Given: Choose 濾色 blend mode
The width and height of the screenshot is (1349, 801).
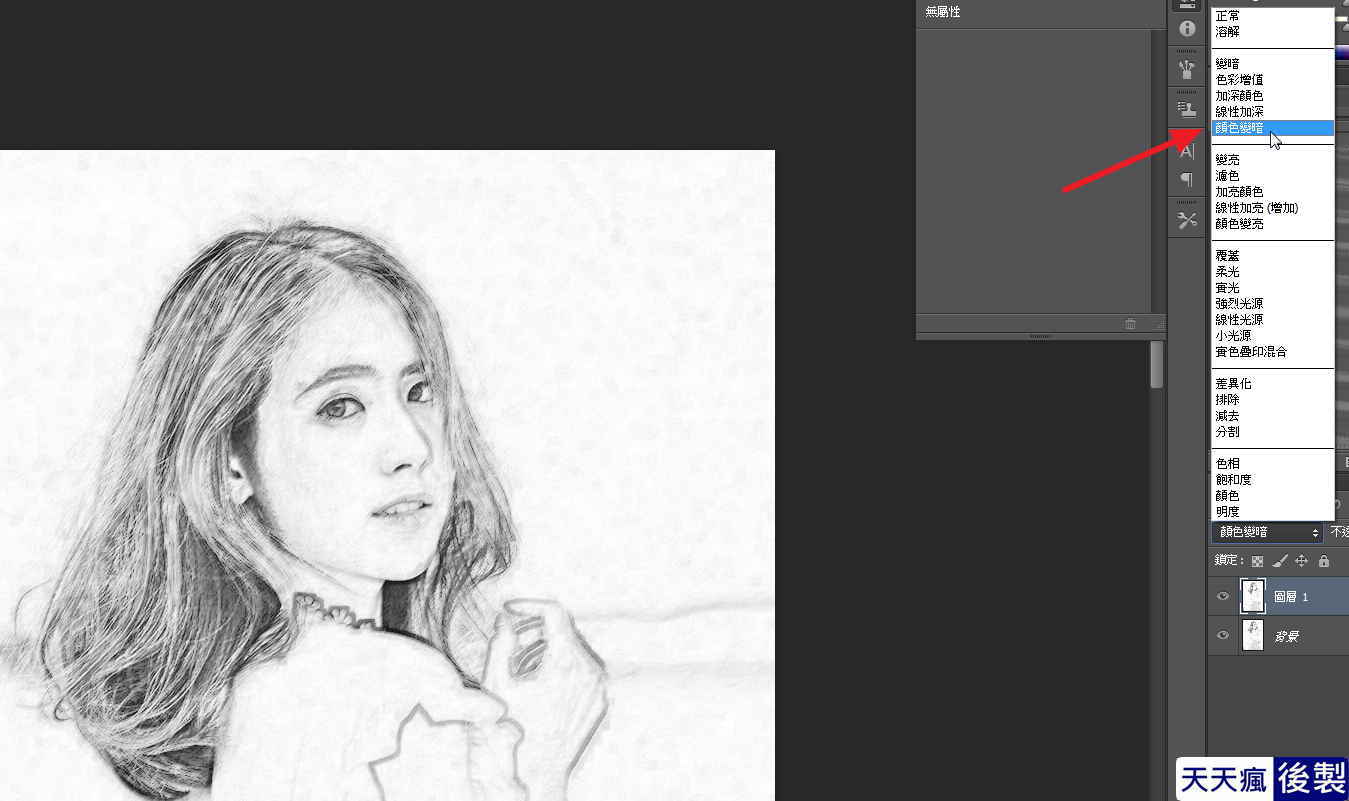Looking at the screenshot, I should tap(1273, 176).
